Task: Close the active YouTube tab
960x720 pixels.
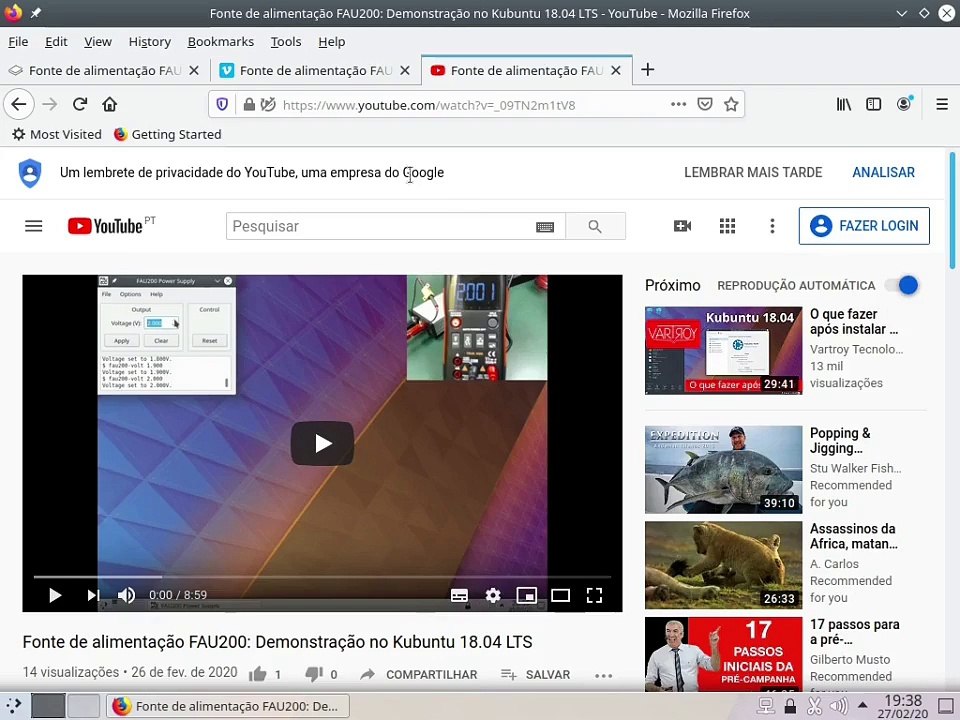Action: (x=616, y=70)
